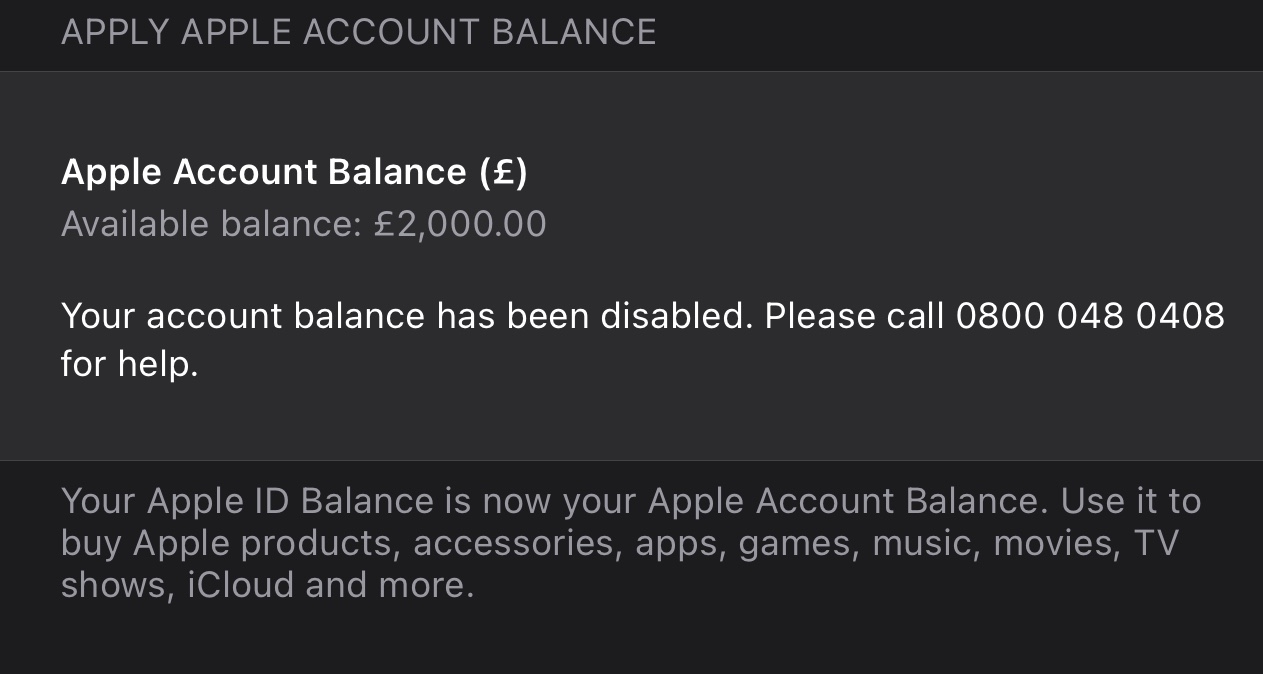Tap the "Please call" text
The height and width of the screenshot is (674, 1263).
(854, 316)
